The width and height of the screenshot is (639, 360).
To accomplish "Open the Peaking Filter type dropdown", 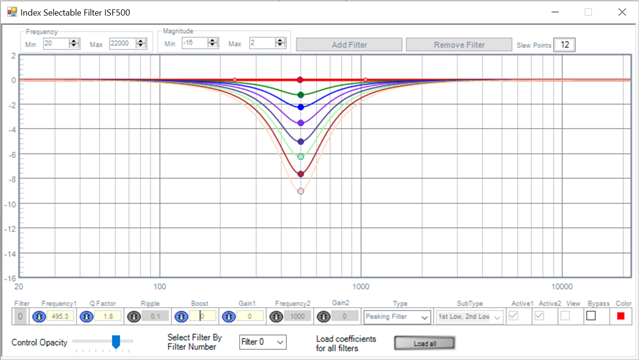I will pos(397,317).
